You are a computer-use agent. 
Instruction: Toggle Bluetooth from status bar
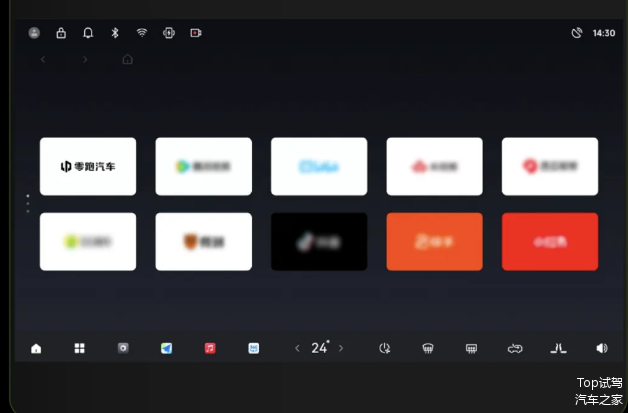point(115,33)
